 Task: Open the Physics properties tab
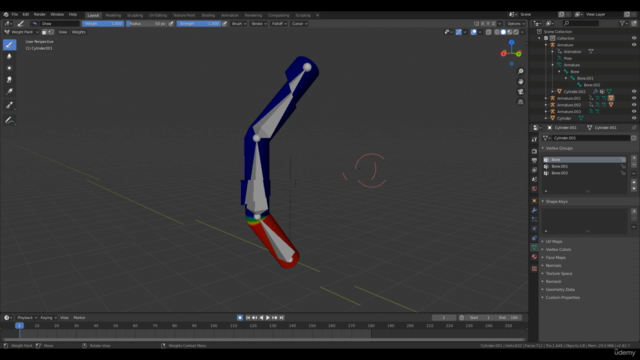[534, 229]
